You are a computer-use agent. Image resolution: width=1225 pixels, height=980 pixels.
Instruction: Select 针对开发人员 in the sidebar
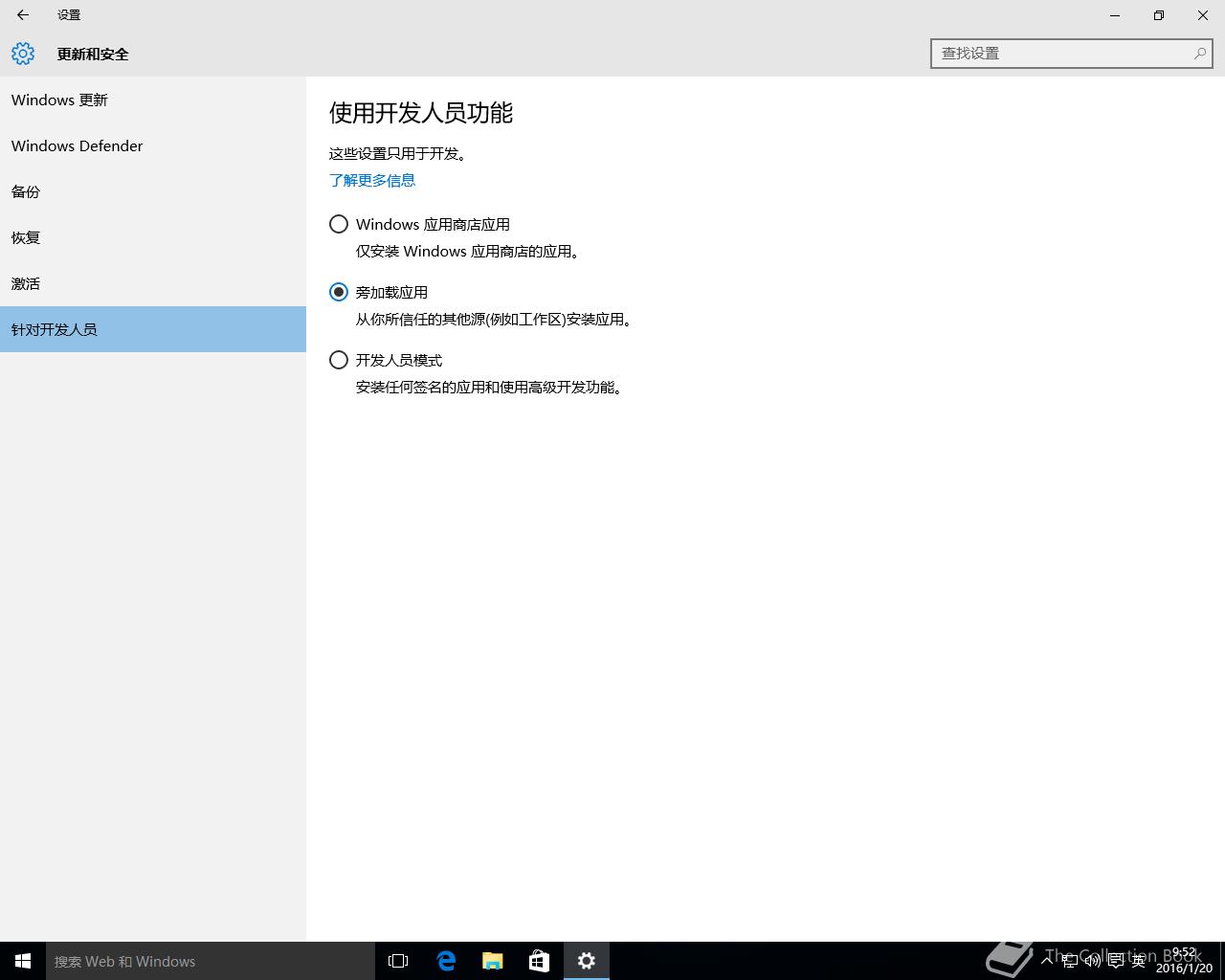(153, 329)
